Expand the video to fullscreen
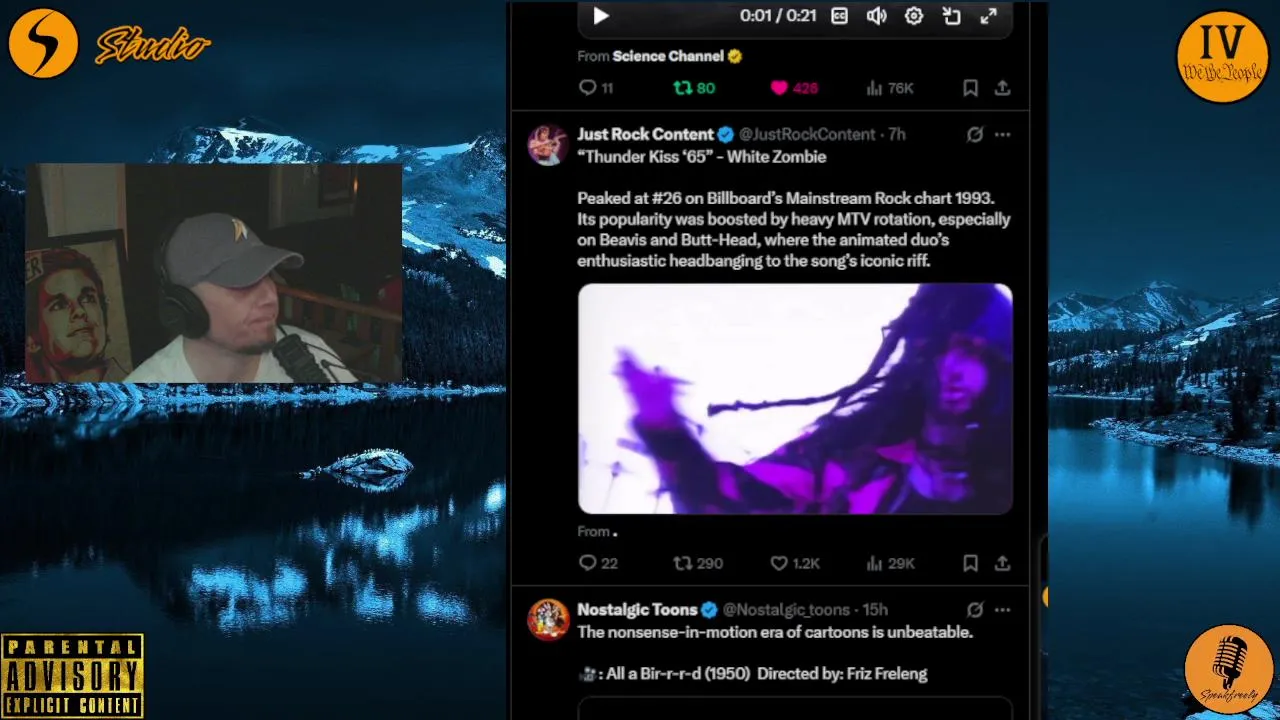This screenshot has width=1280, height=720. tap(988, 16)
